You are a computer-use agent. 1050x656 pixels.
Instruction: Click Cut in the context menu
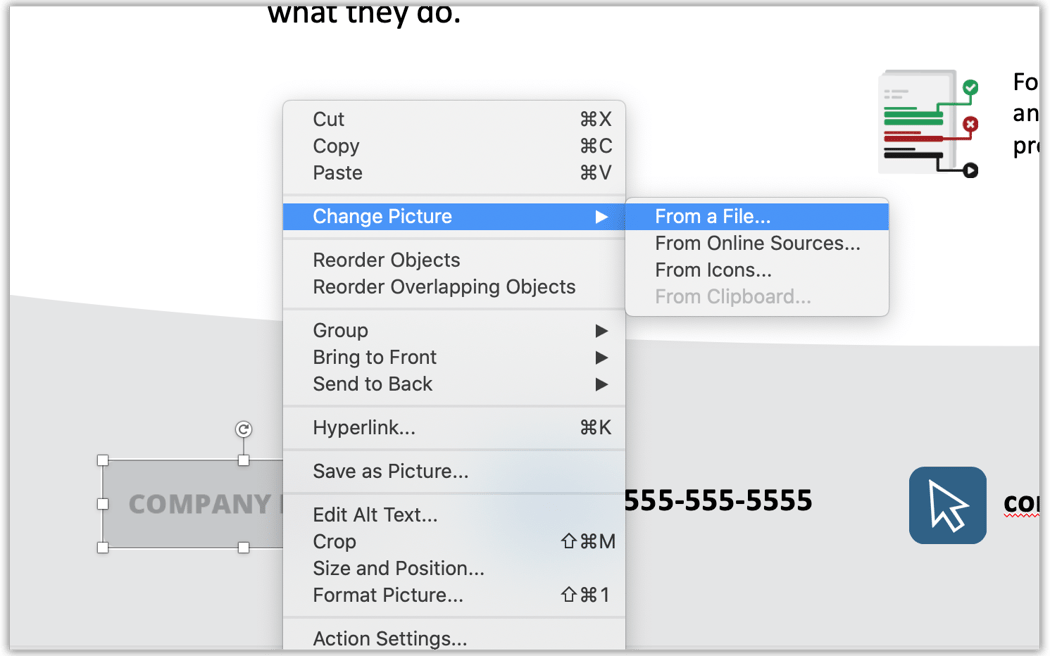(328, 119)
